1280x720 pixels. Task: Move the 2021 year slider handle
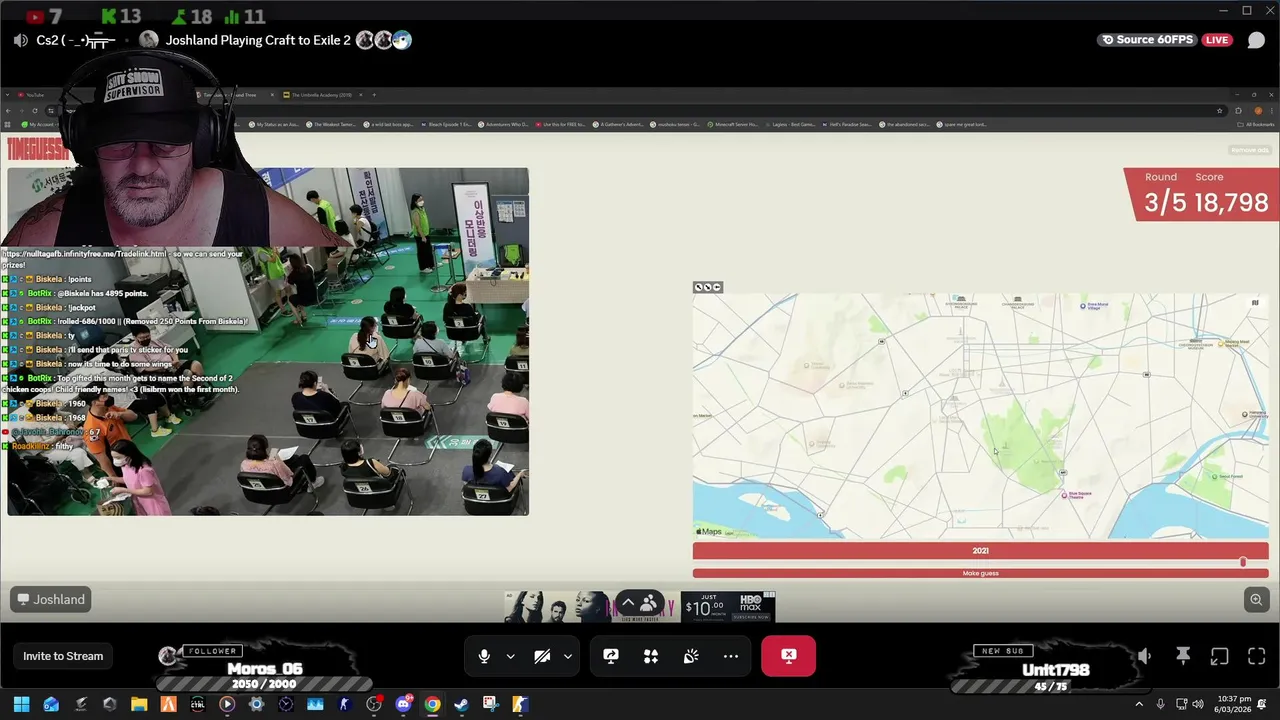click(1243, 562)
